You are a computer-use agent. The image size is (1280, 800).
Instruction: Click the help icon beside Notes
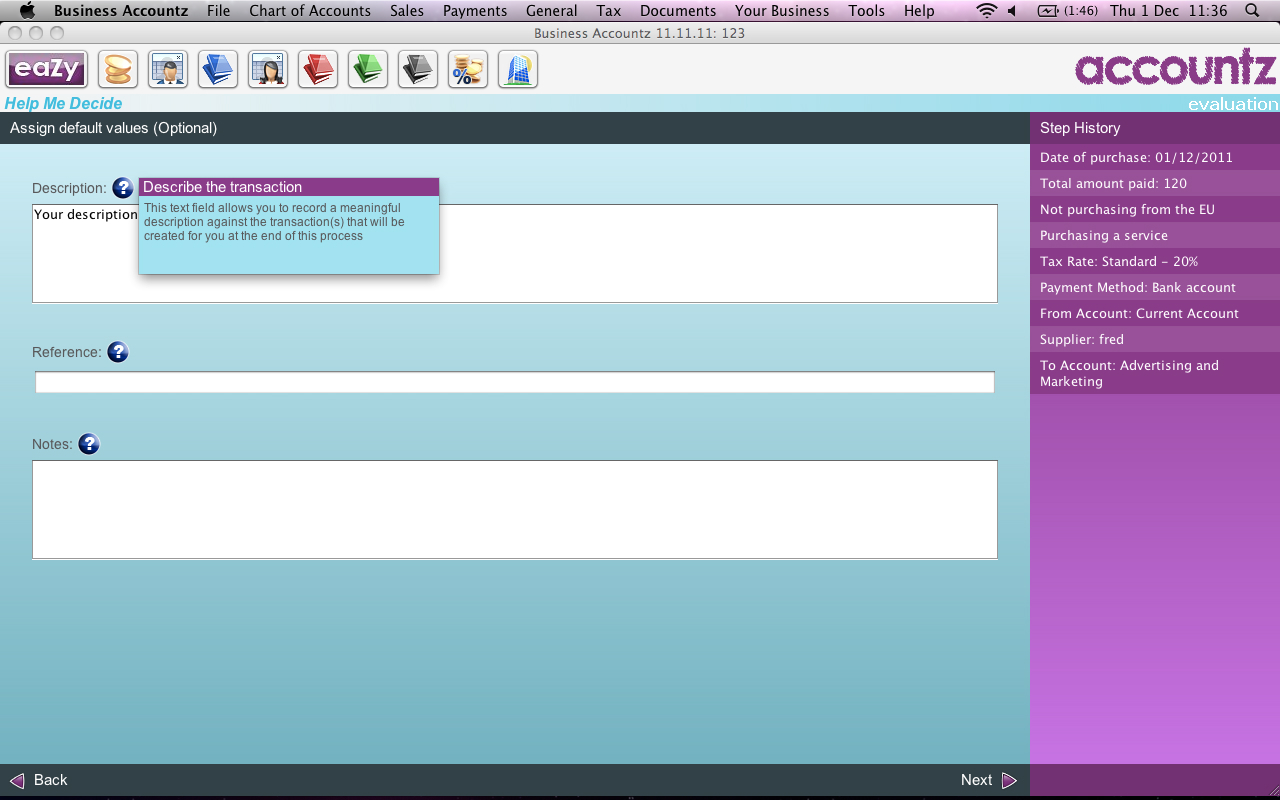[89, 444]
